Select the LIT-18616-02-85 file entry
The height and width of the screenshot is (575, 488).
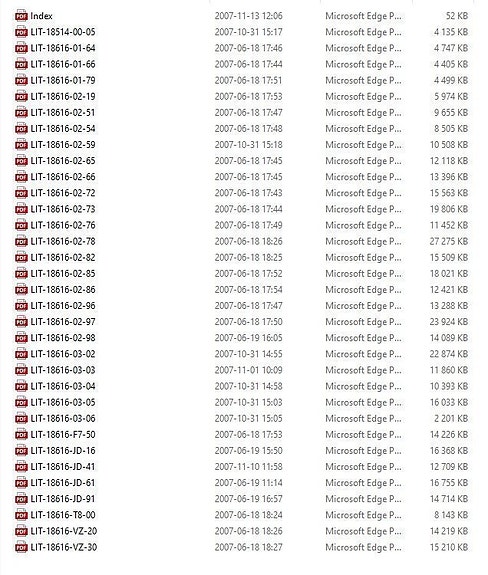[x=63, y=274]
